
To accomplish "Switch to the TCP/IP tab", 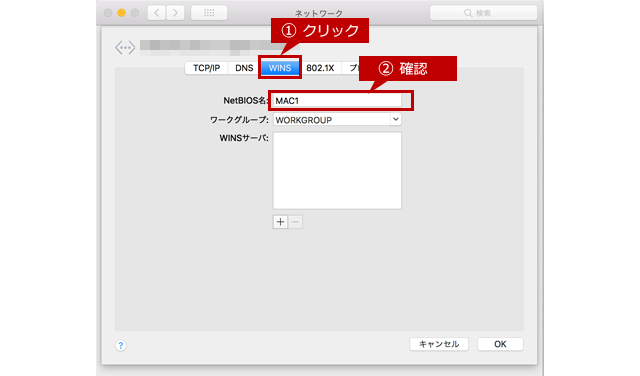I will click(x=207, y=68).
